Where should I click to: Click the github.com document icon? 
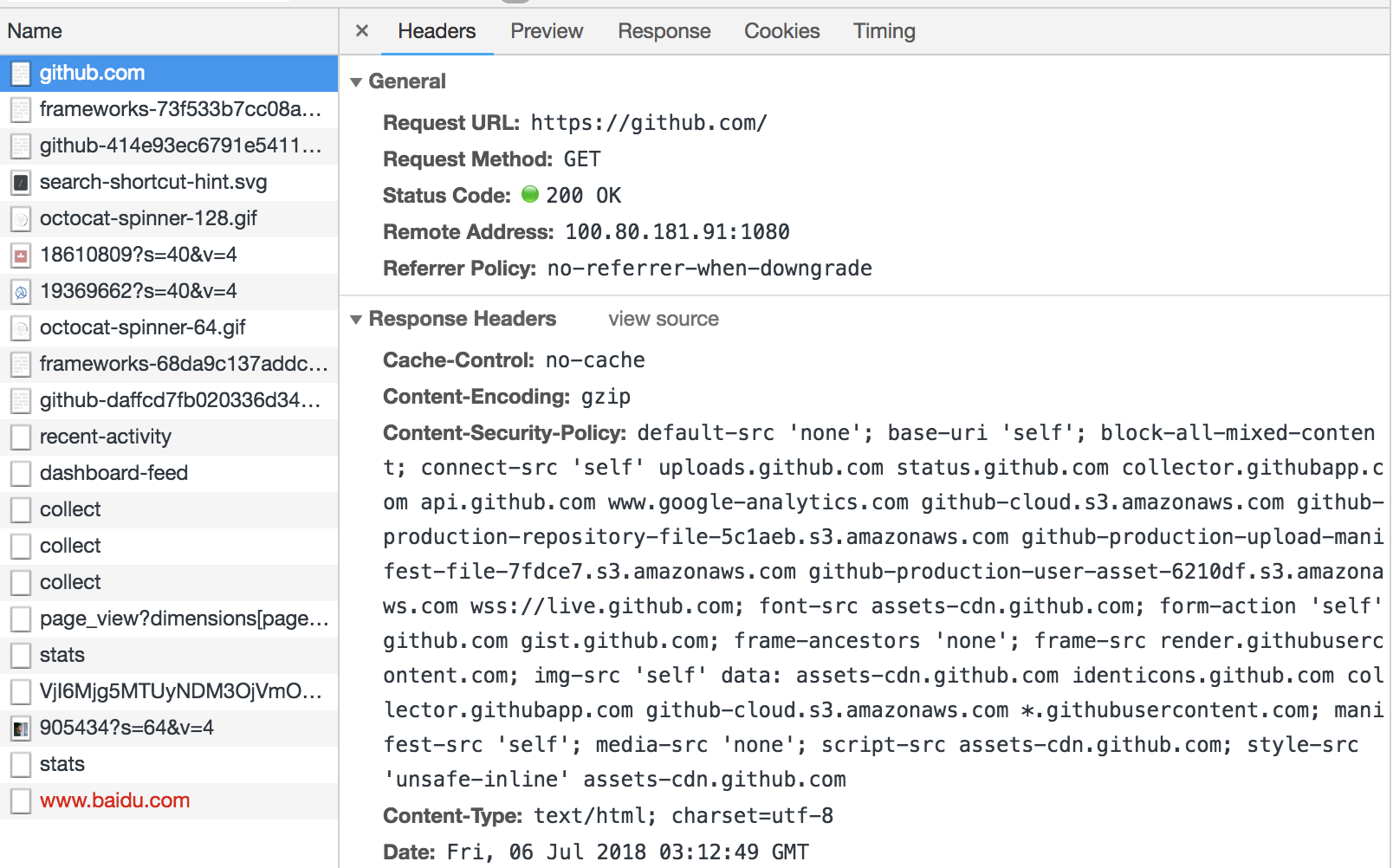[x=21, y=74]
